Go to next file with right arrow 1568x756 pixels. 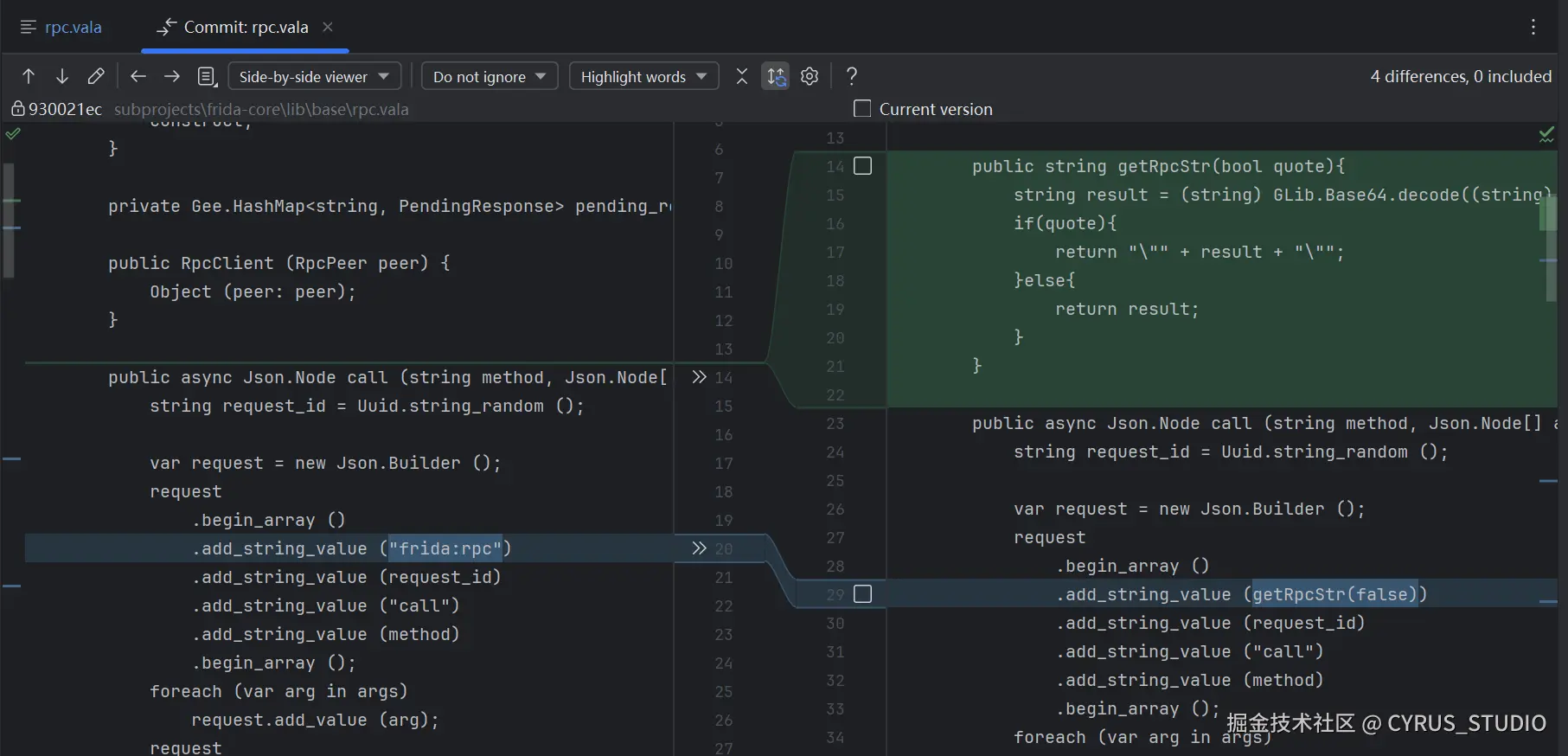click(172, 76)
